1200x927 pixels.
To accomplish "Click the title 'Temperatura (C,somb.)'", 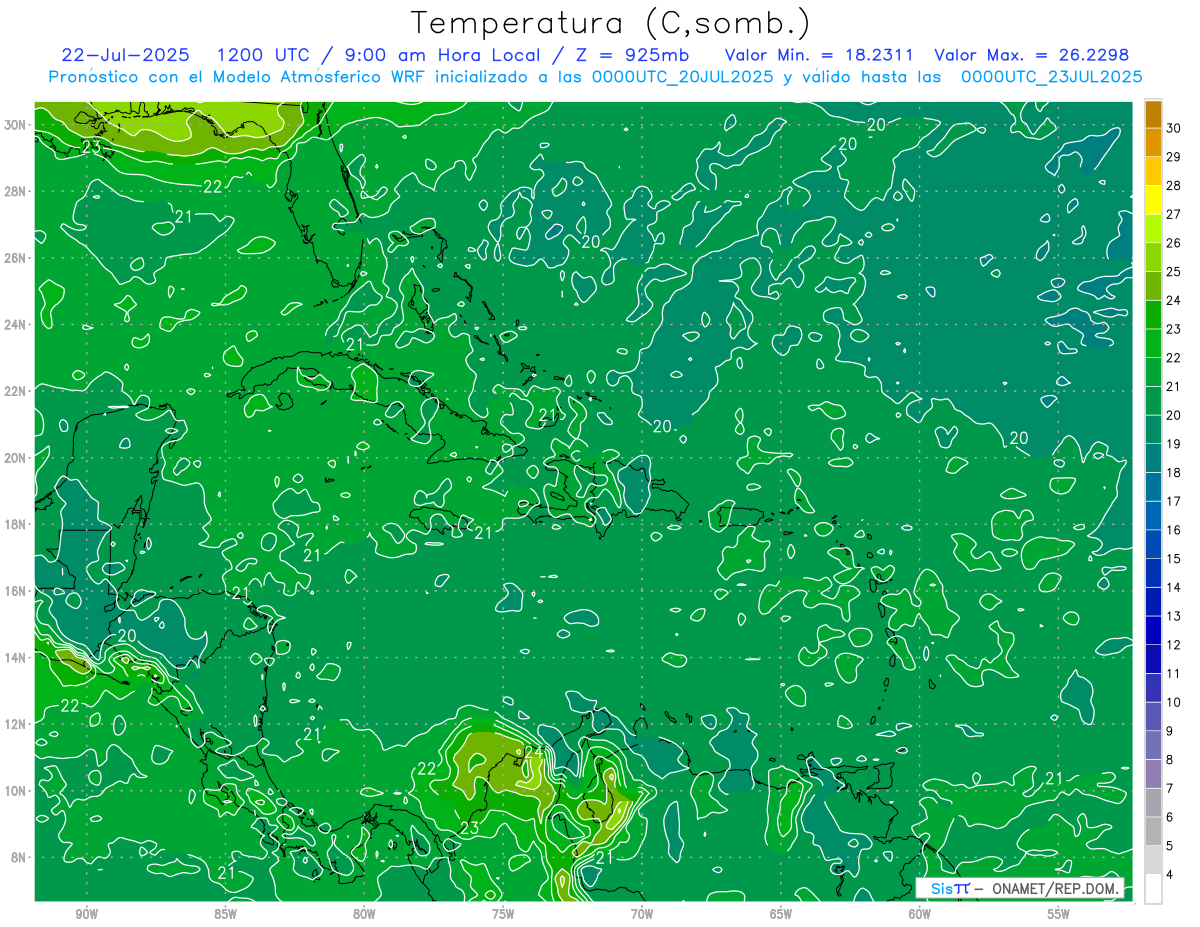I will [611, 24].
